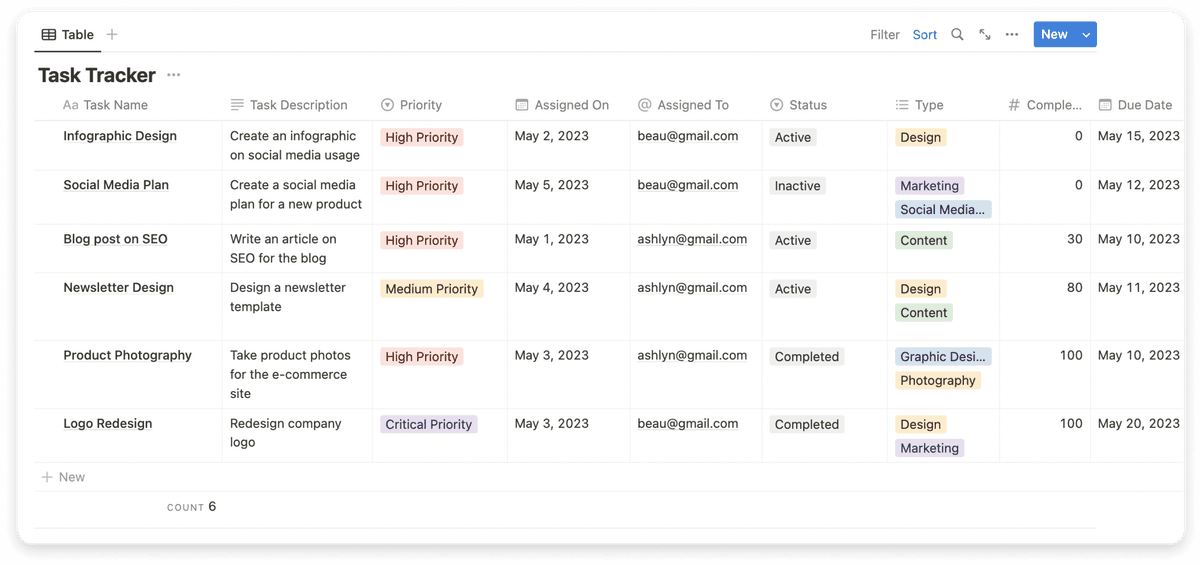1200x565 pixels.
Task: Click the search magnifier icon
Action: (x=957, y=34)
